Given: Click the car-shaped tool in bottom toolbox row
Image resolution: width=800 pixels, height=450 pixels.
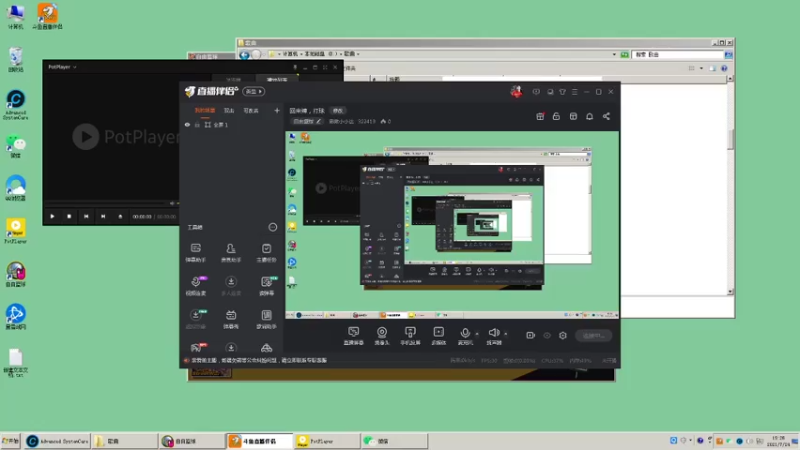Looking at the screenshot, I should pyautogui.click(x=266, y=348).
